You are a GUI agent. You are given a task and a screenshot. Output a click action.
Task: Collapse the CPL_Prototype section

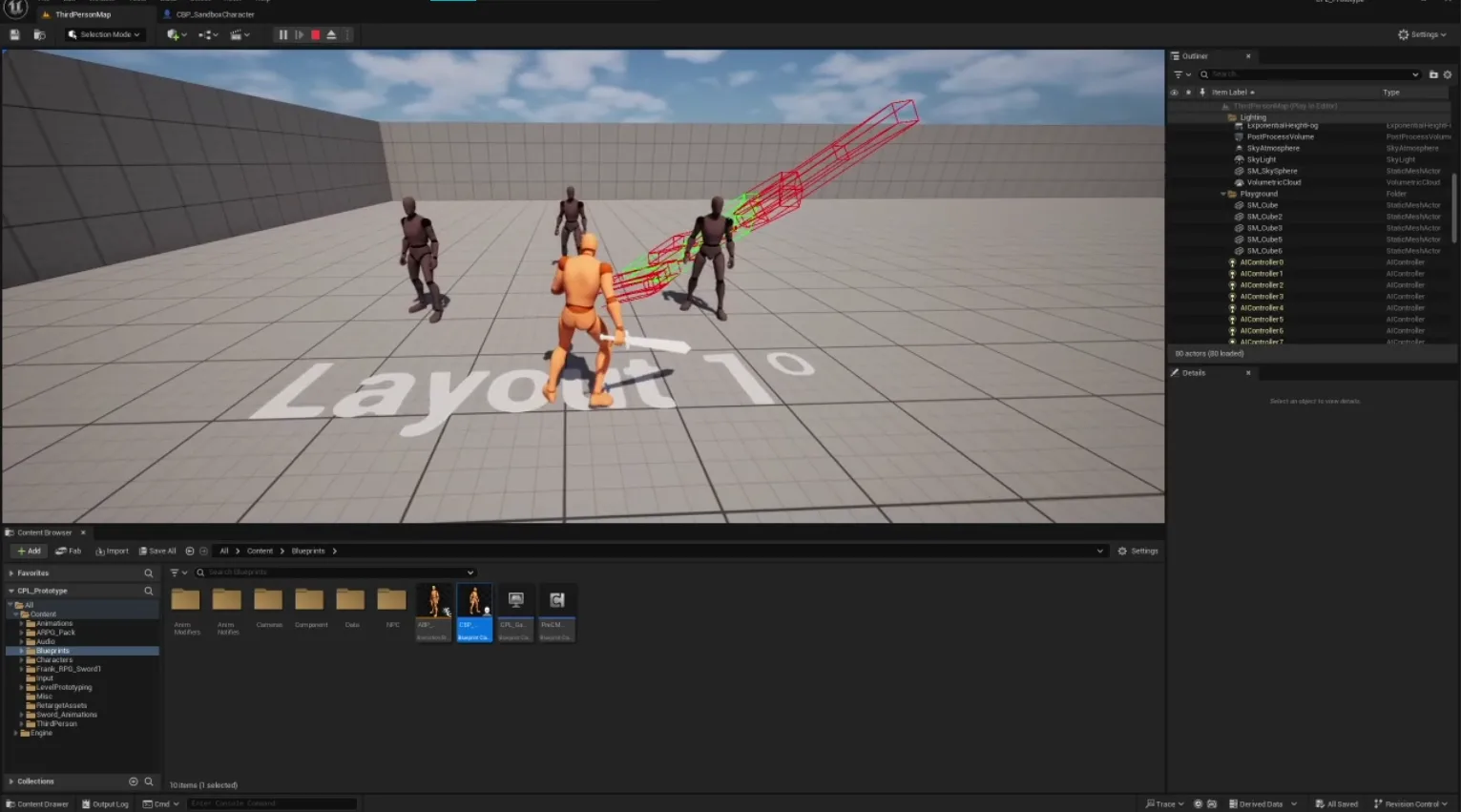(11, 591)
